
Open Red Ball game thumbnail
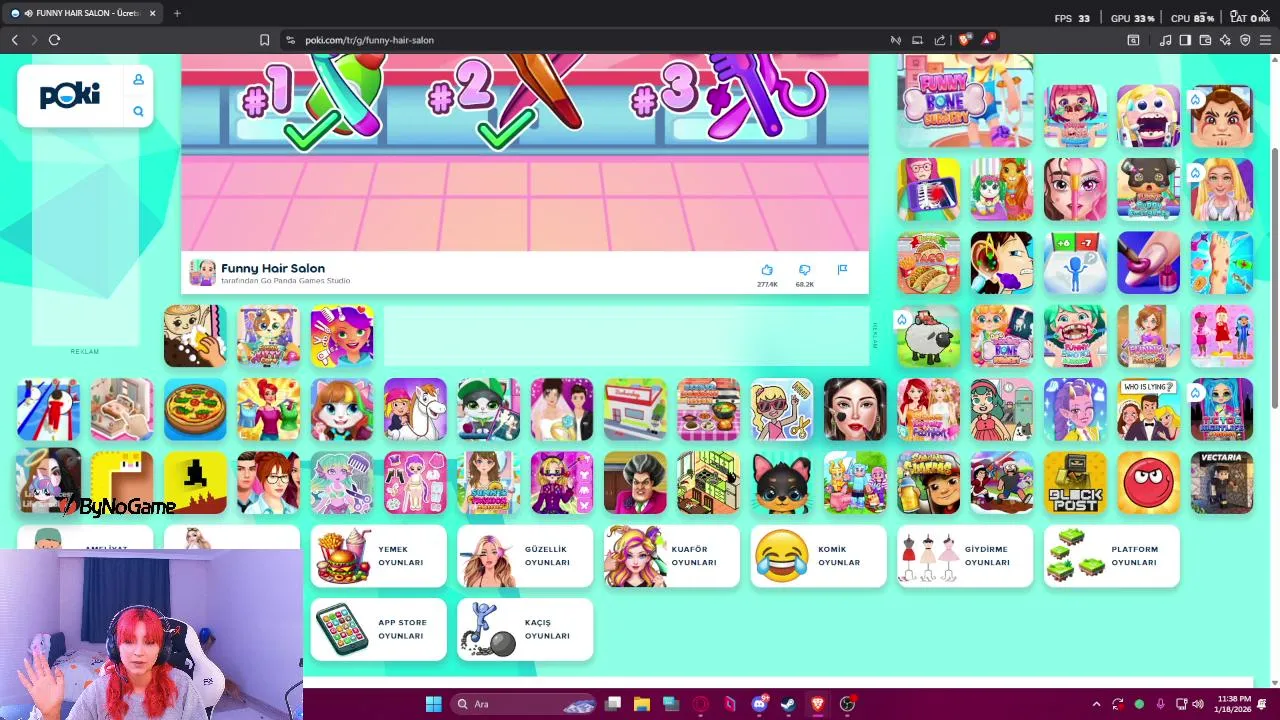(x=1148, y=482)
